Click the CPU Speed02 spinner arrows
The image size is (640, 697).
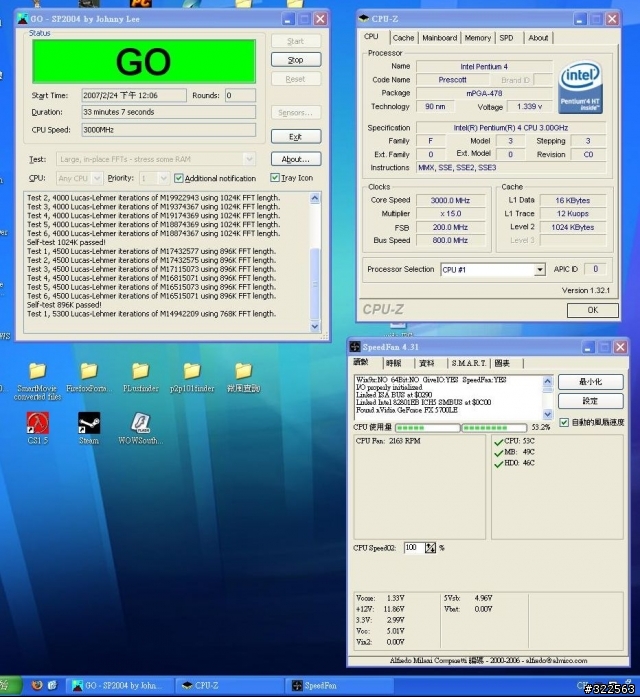(x=430, y=548)
